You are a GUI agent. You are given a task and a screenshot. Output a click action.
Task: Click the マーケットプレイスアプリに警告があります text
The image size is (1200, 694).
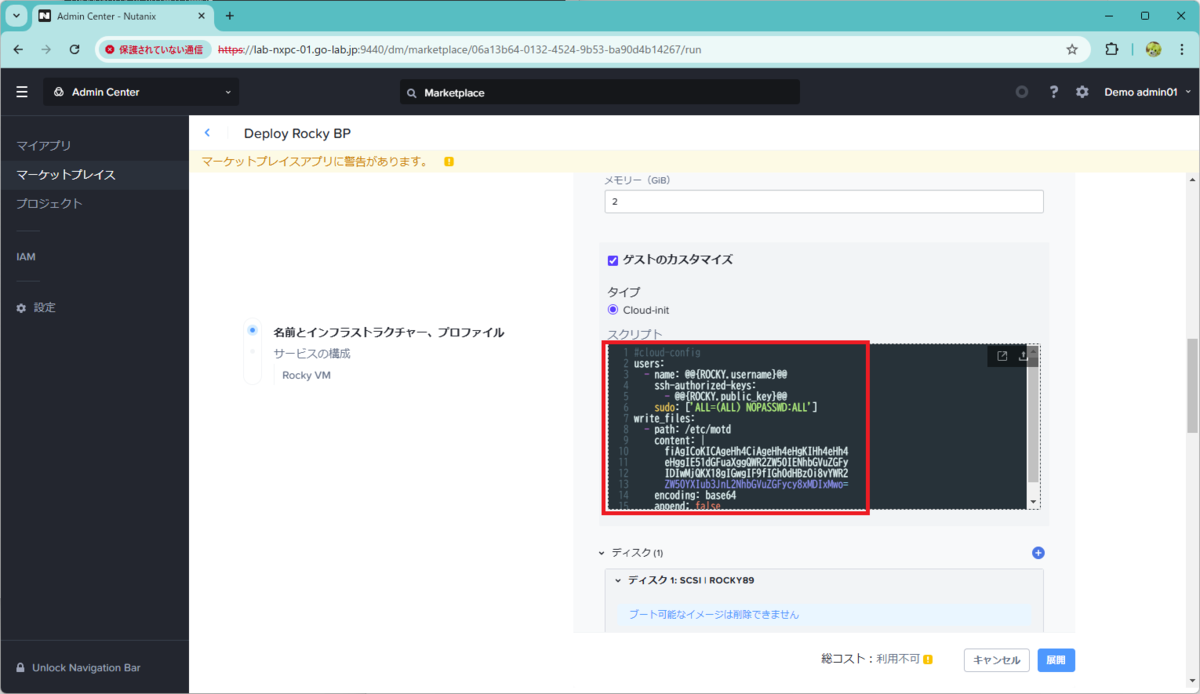[315, 161]
